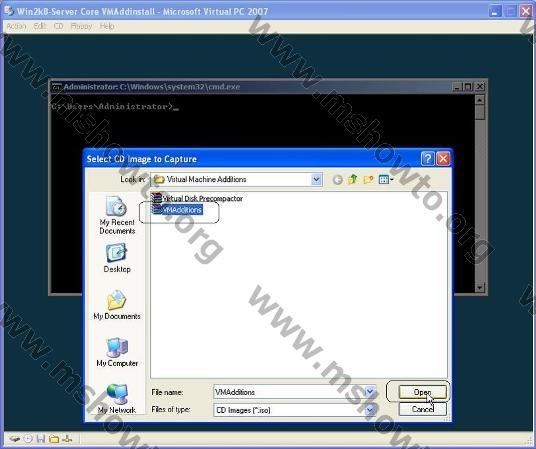Select Virtual Disk Precompactor file
This screenshot has width=536, height=449.
(198, 198)
